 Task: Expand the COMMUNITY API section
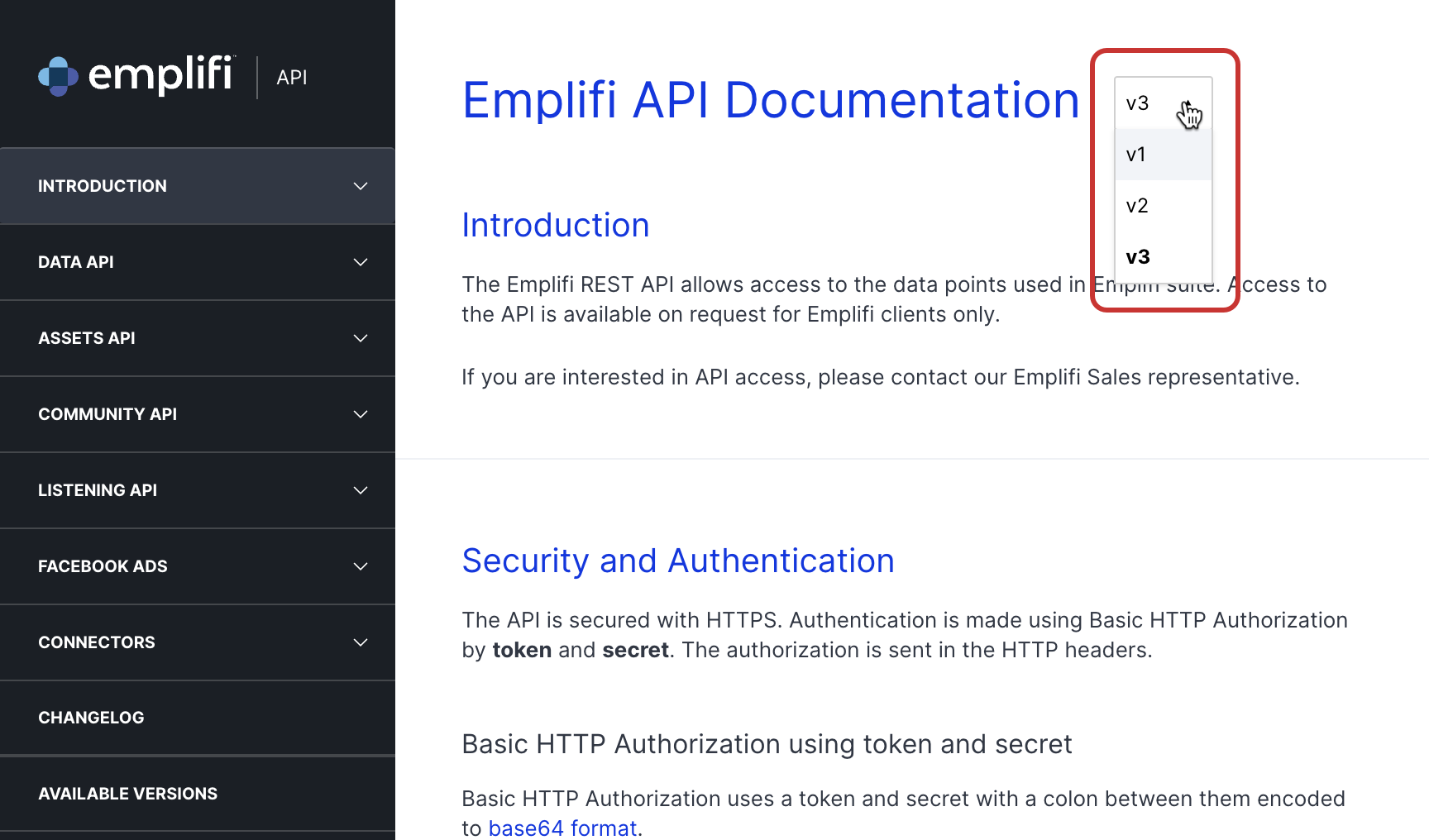[198, 414]
